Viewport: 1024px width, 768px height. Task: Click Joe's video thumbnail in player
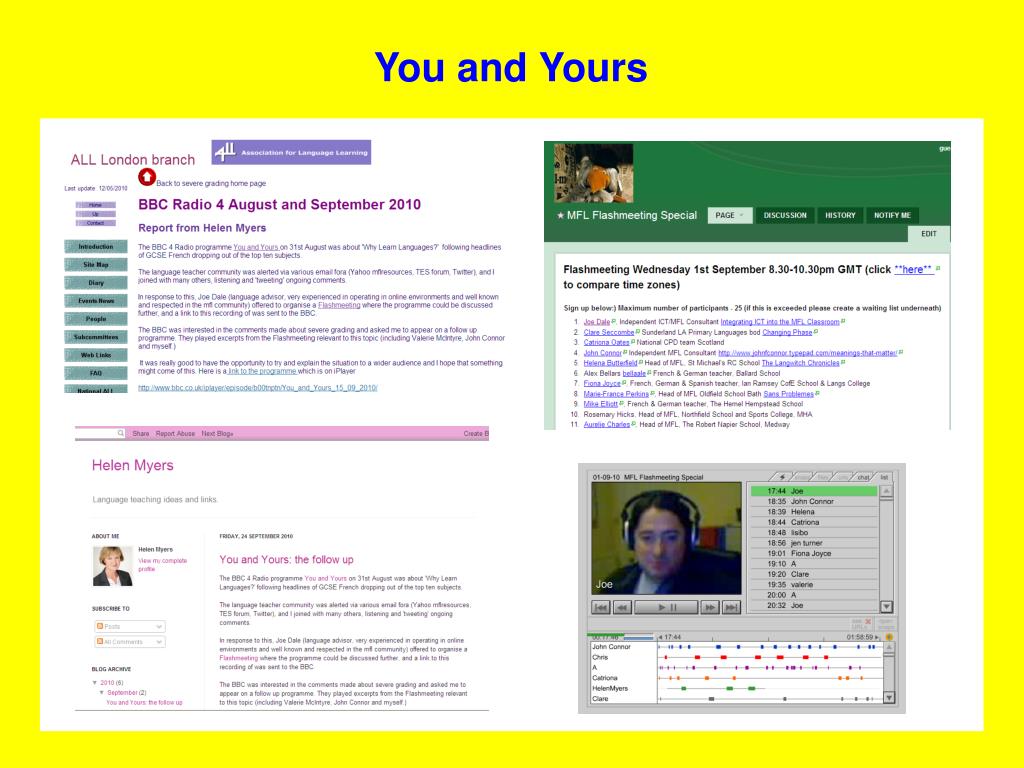click(666, 539)
